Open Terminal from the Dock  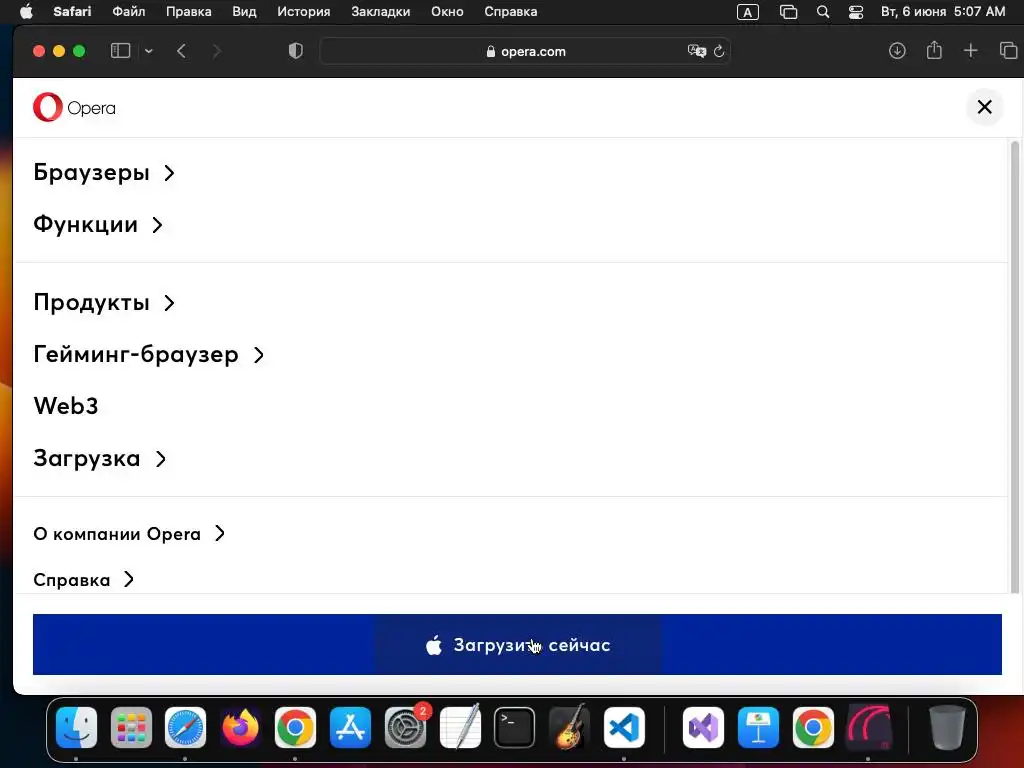515,727
